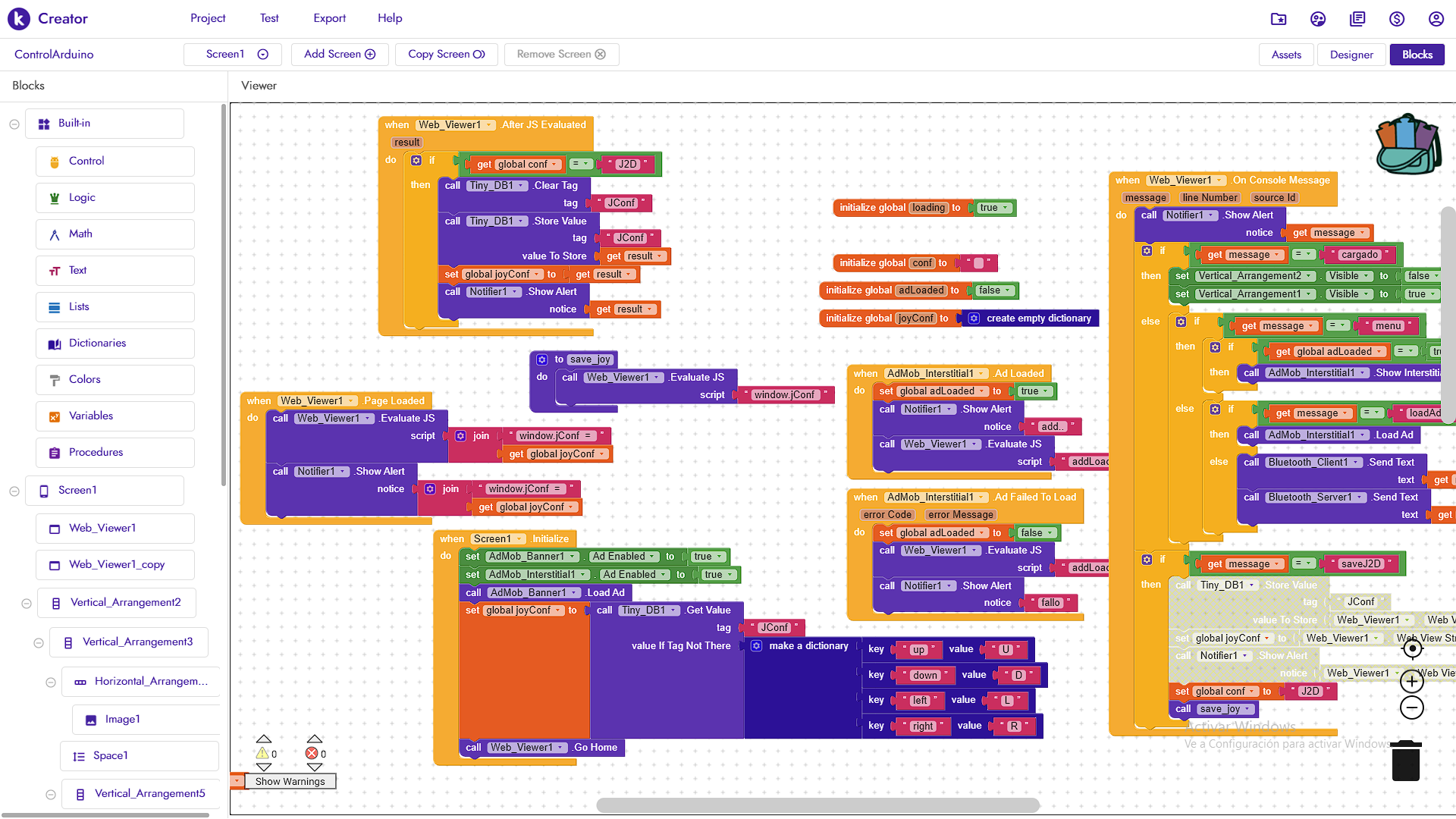Click the horizontal workspace scrollbar
1456x819 pixels.
tap(817, 805)
